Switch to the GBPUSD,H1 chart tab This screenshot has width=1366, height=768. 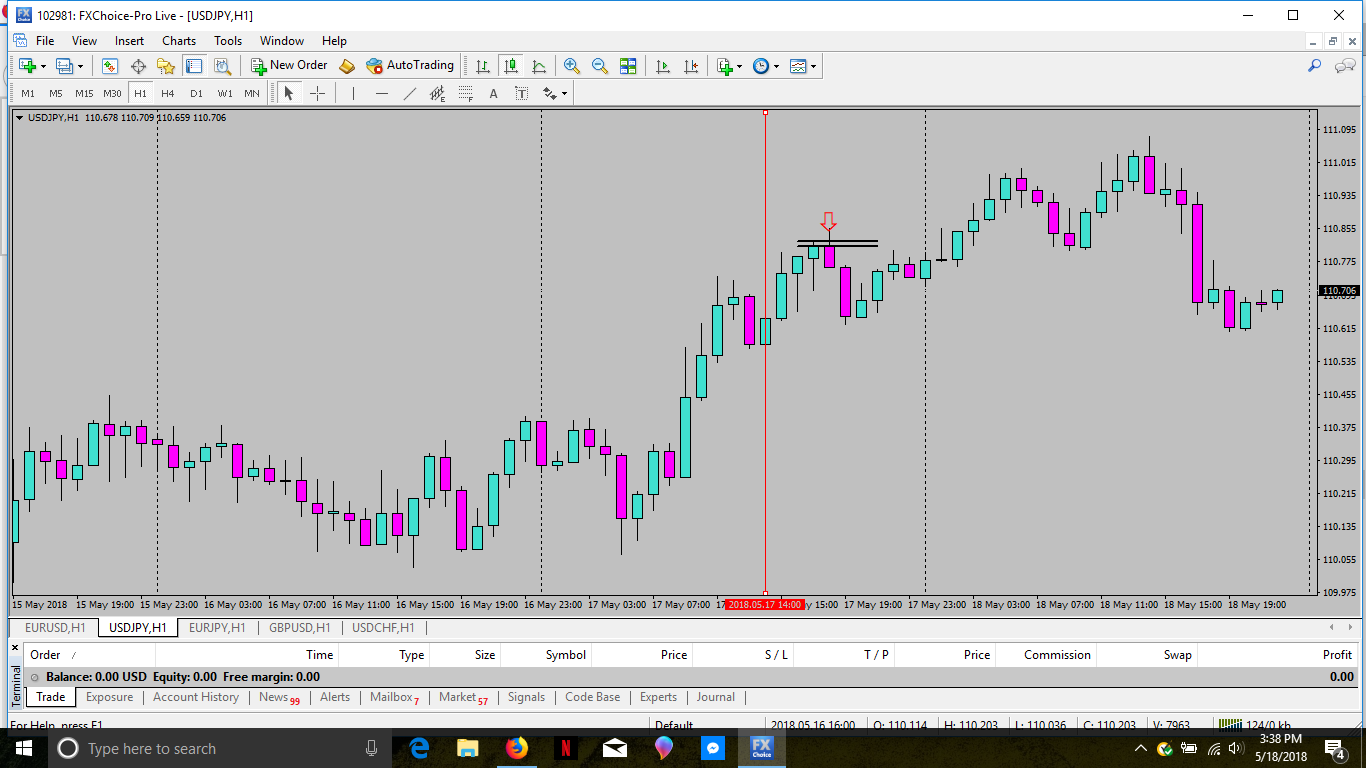pyautogui.click(x=299, y=628)
